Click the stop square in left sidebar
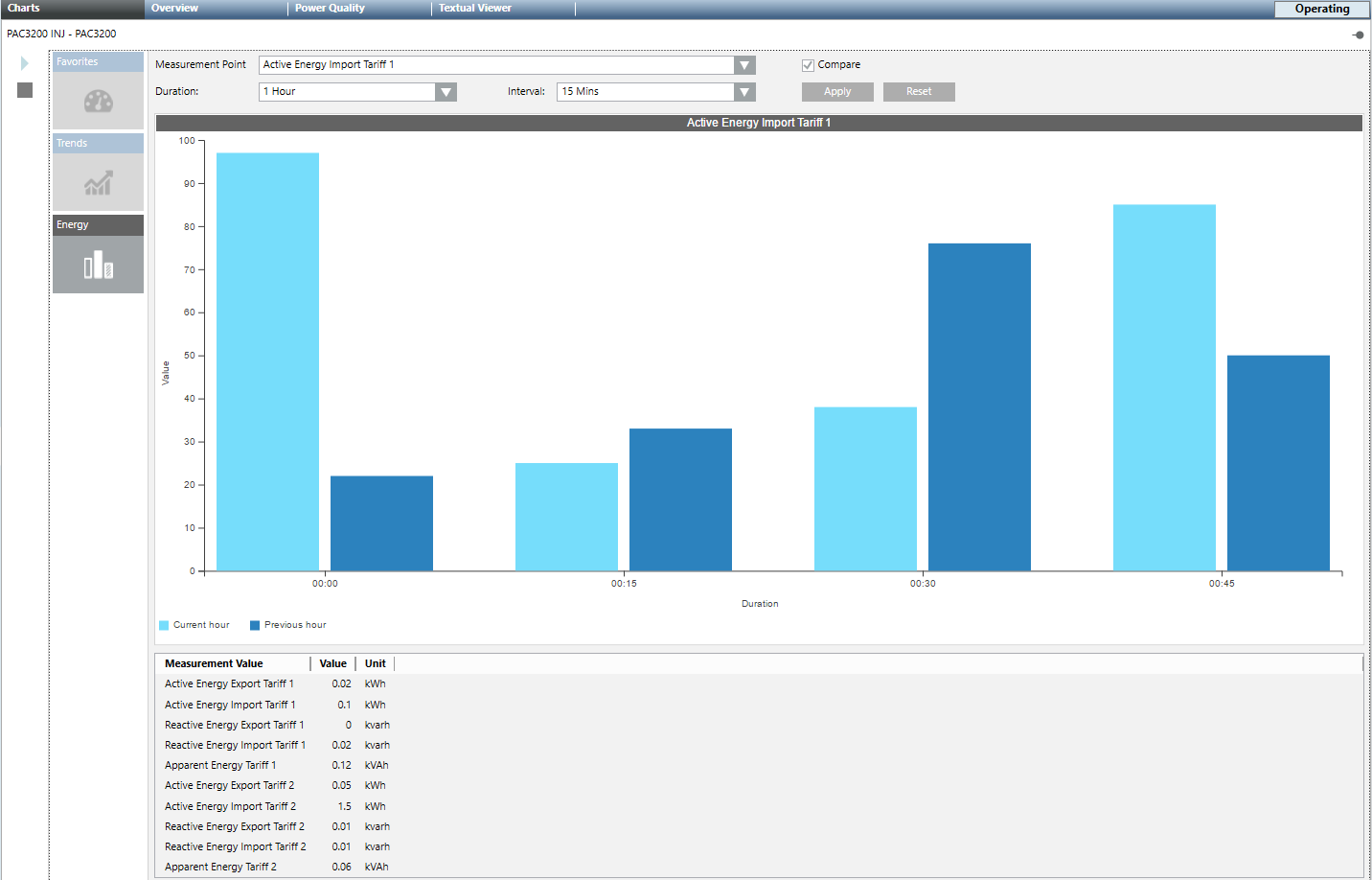Viewport: 1372px width, 880px height. tap(25, 90)
